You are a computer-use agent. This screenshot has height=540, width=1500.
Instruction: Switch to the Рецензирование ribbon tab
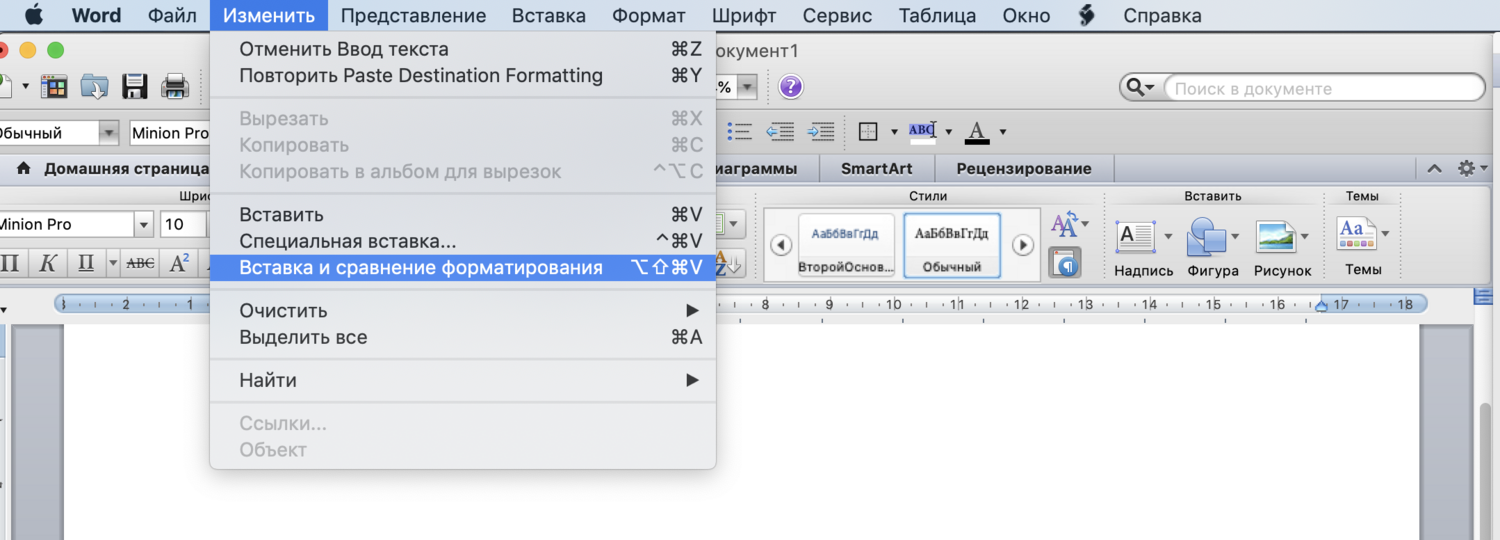1023,168
